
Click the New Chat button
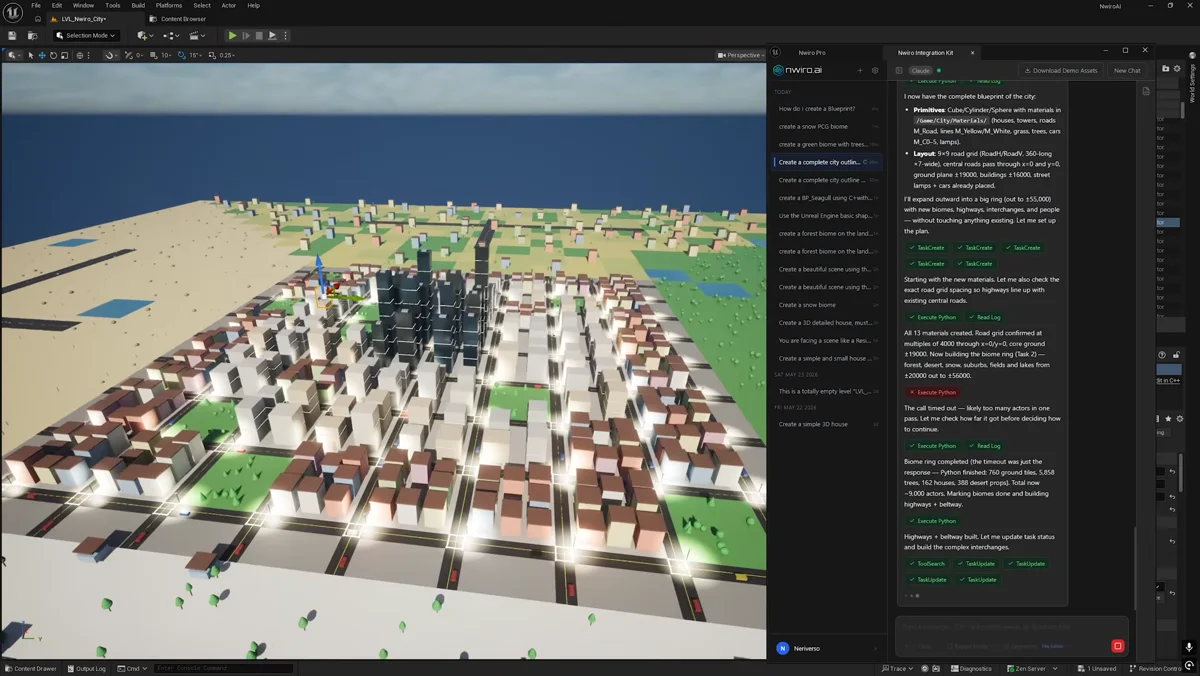pyautogui.click(x=1127, y=71)
